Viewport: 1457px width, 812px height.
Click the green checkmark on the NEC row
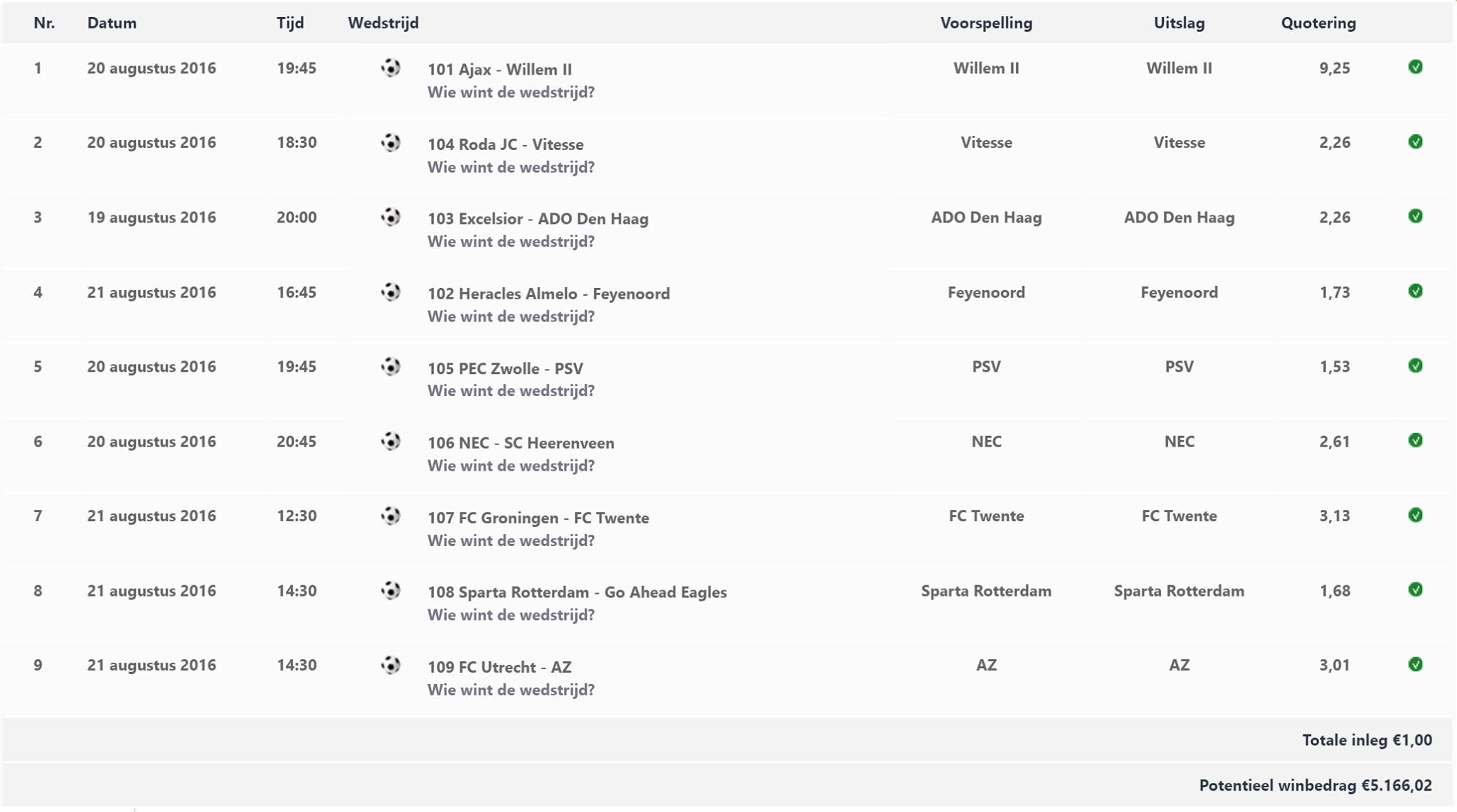pyautogui.click(x=1415, y=441)
